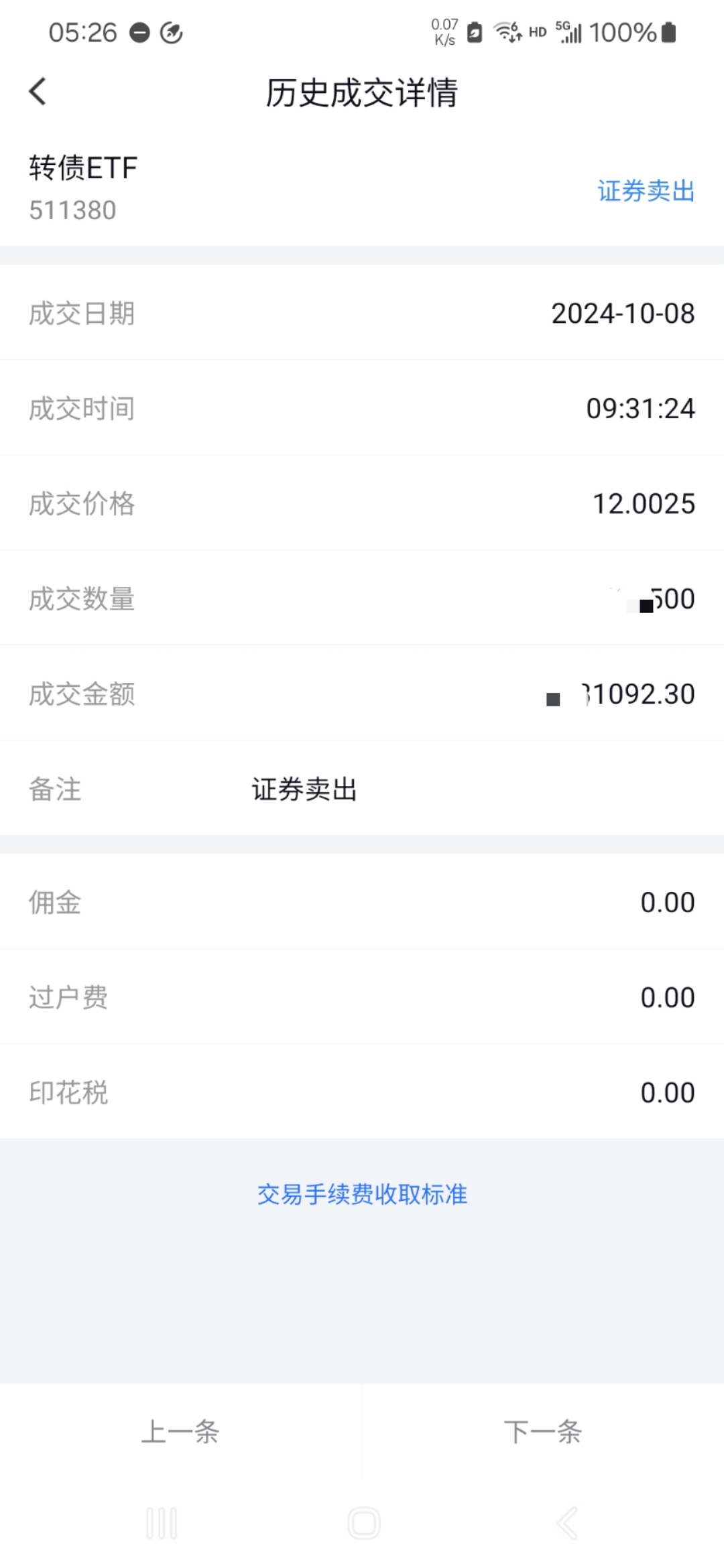Tap the 转债ETF security name
Viewport: 724px width, 1568px height.
tap(83, 168)
